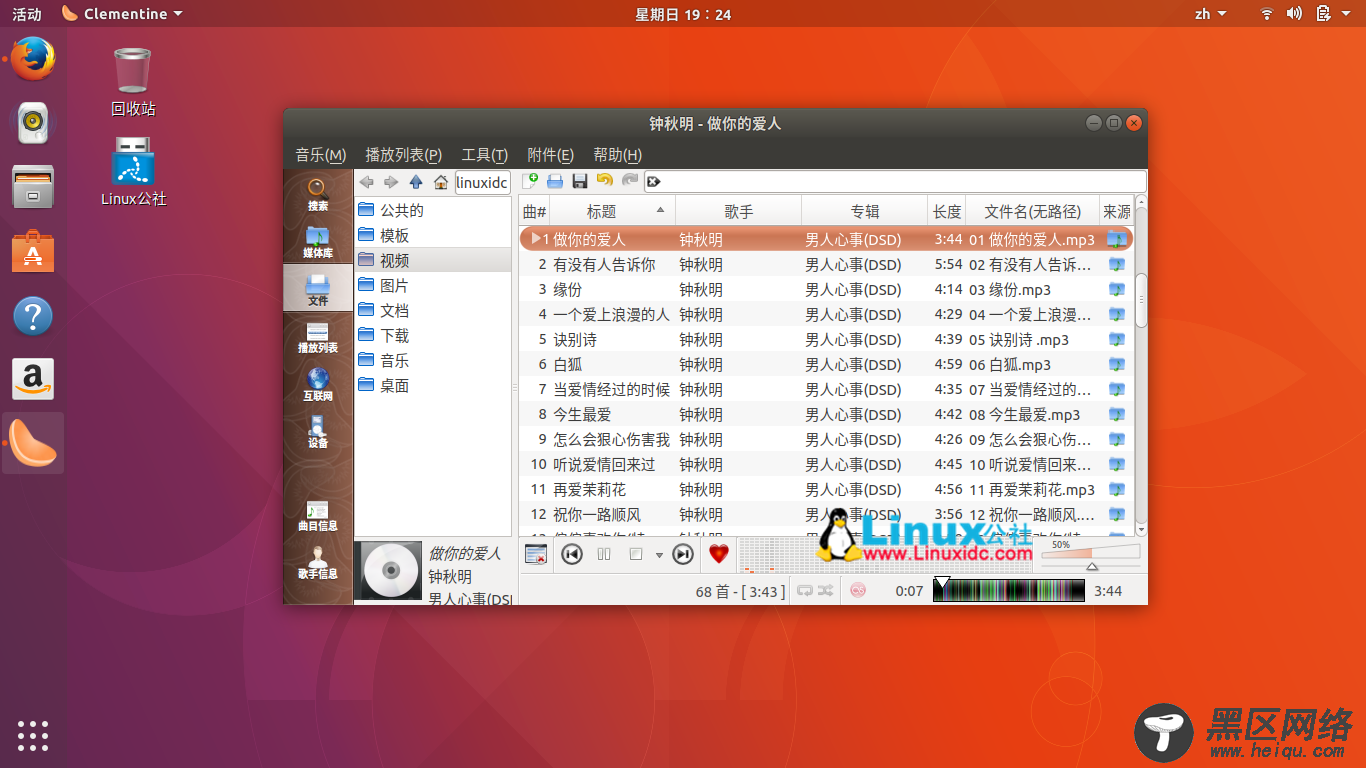Launch Firefox from the dock
Screen dimensions: 1366x768
coord(33,59)
